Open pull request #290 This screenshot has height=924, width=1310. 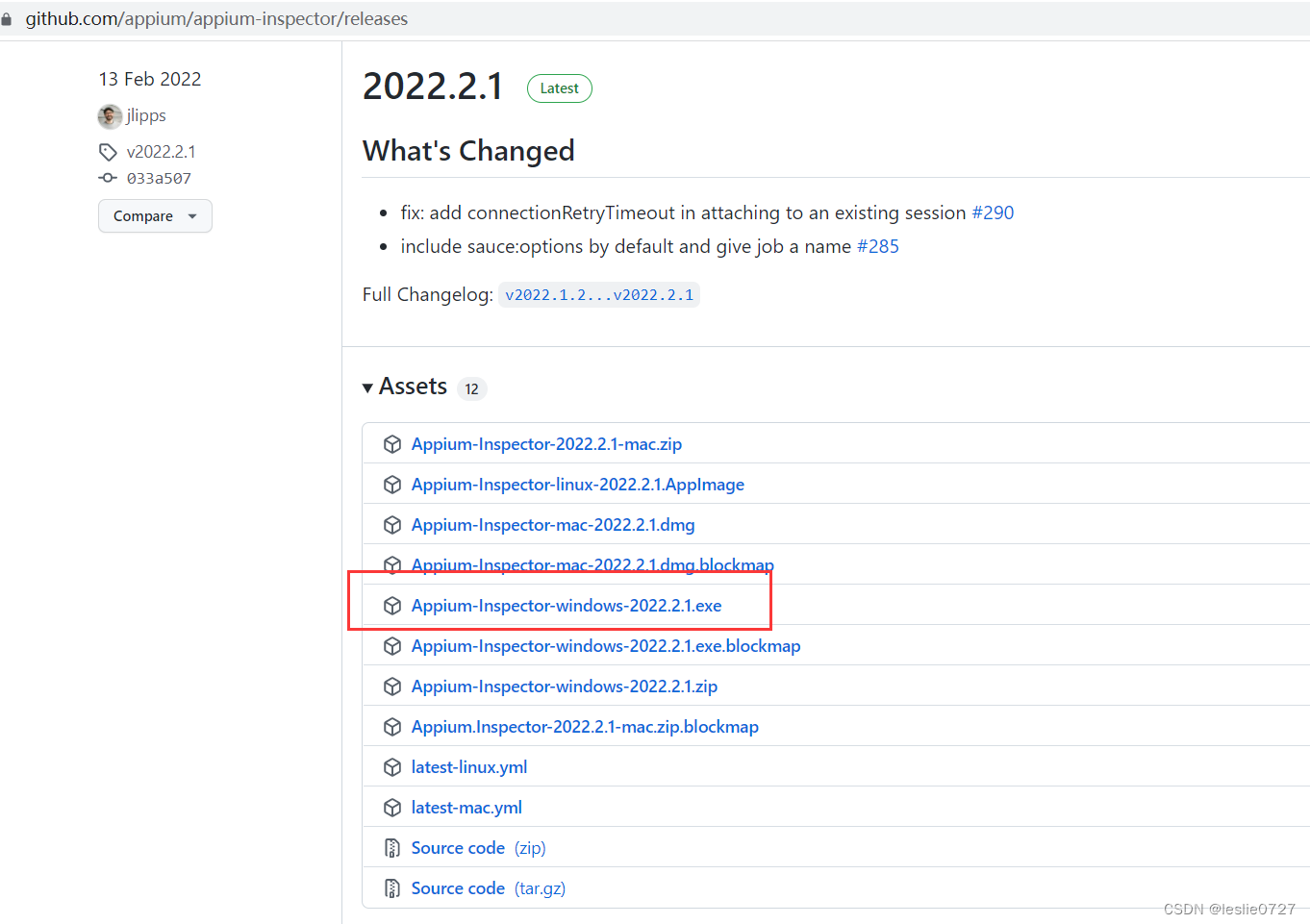pyautogui.click(x=993, y=212)
